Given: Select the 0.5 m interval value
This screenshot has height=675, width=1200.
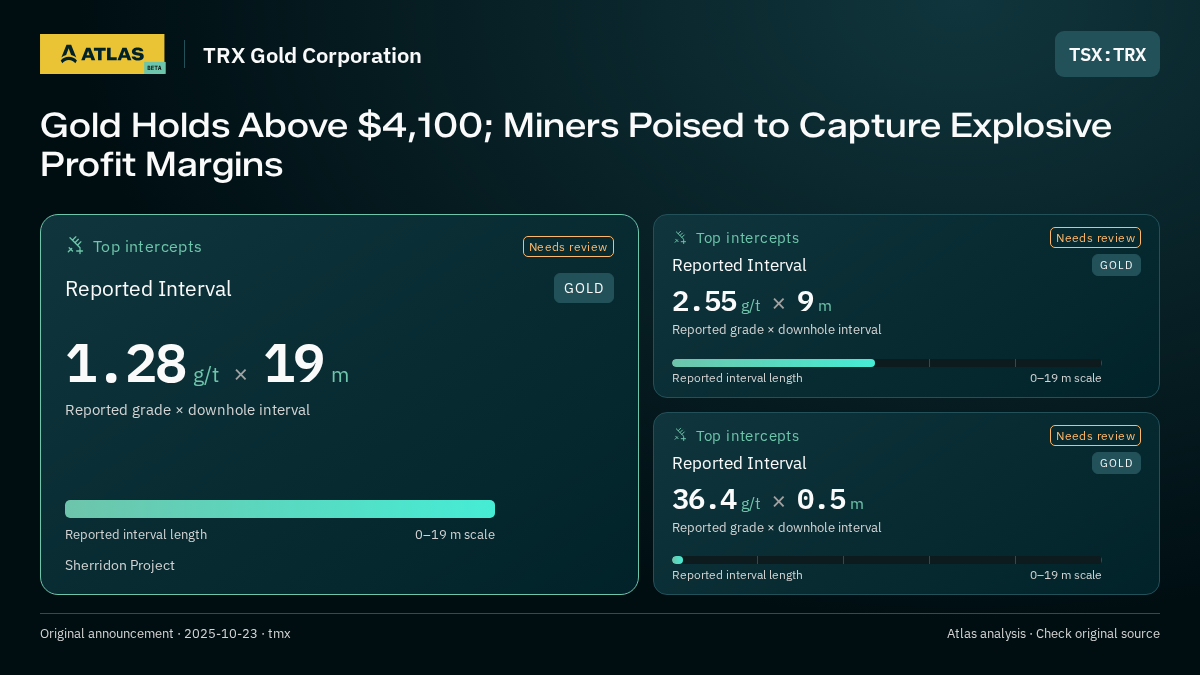Looking at the screenshot, I should (x=830, y=500).
